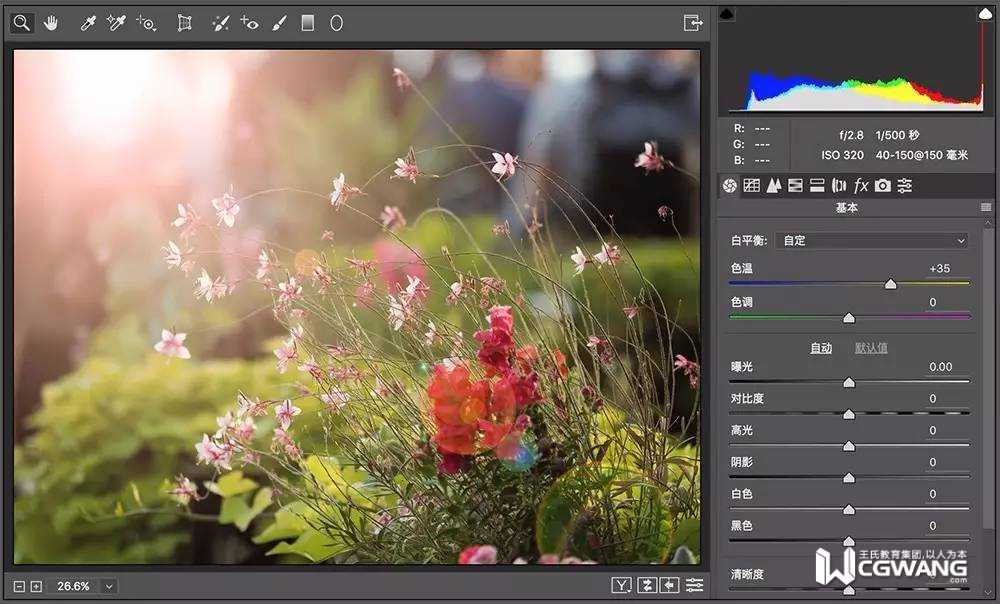Image resolution: width=1000 pixels, height=604 pixels.
Task: Open the Detail panel tab
Action: 774,186
